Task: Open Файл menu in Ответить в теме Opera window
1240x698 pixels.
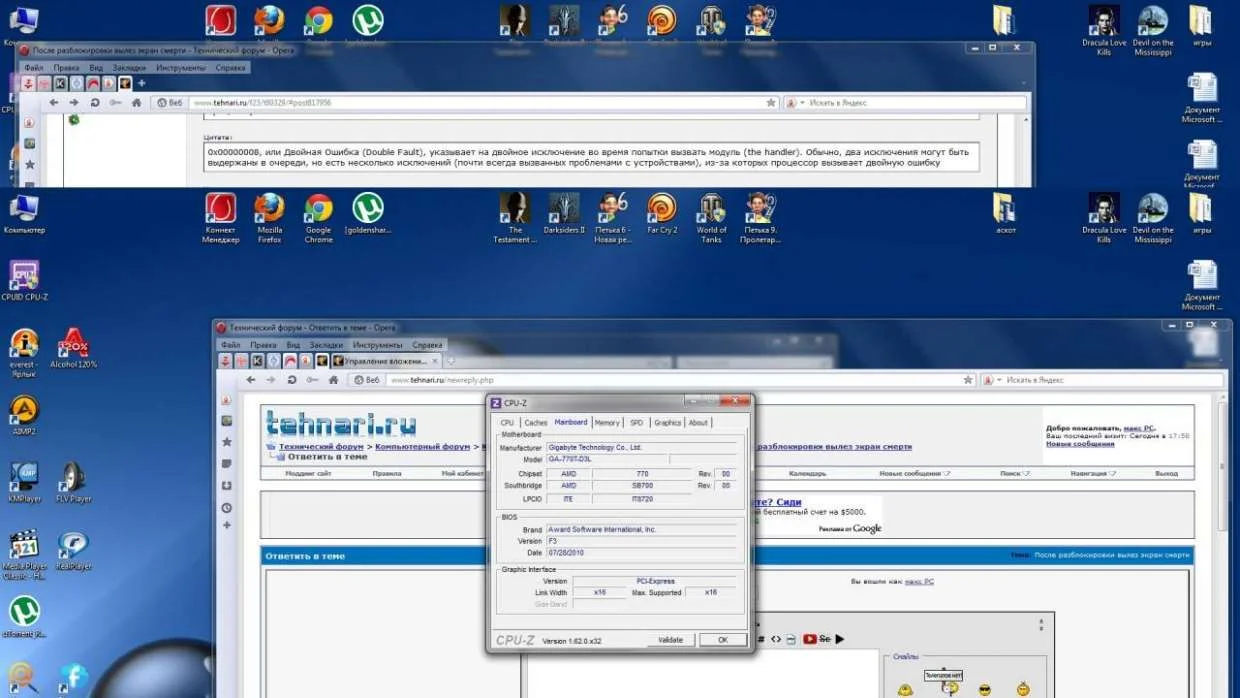Action: click(x=231, y=345)
